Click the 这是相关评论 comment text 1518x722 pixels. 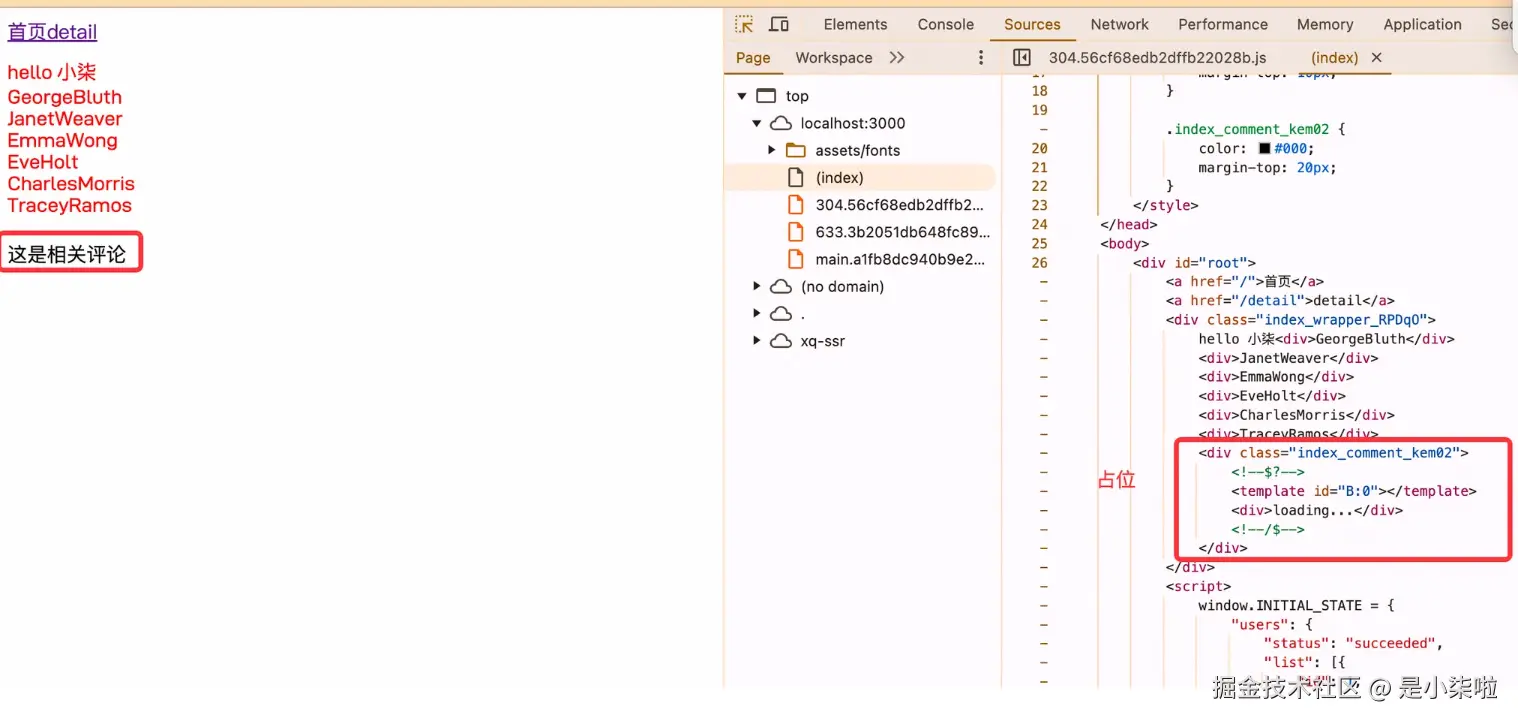(67, 254)
